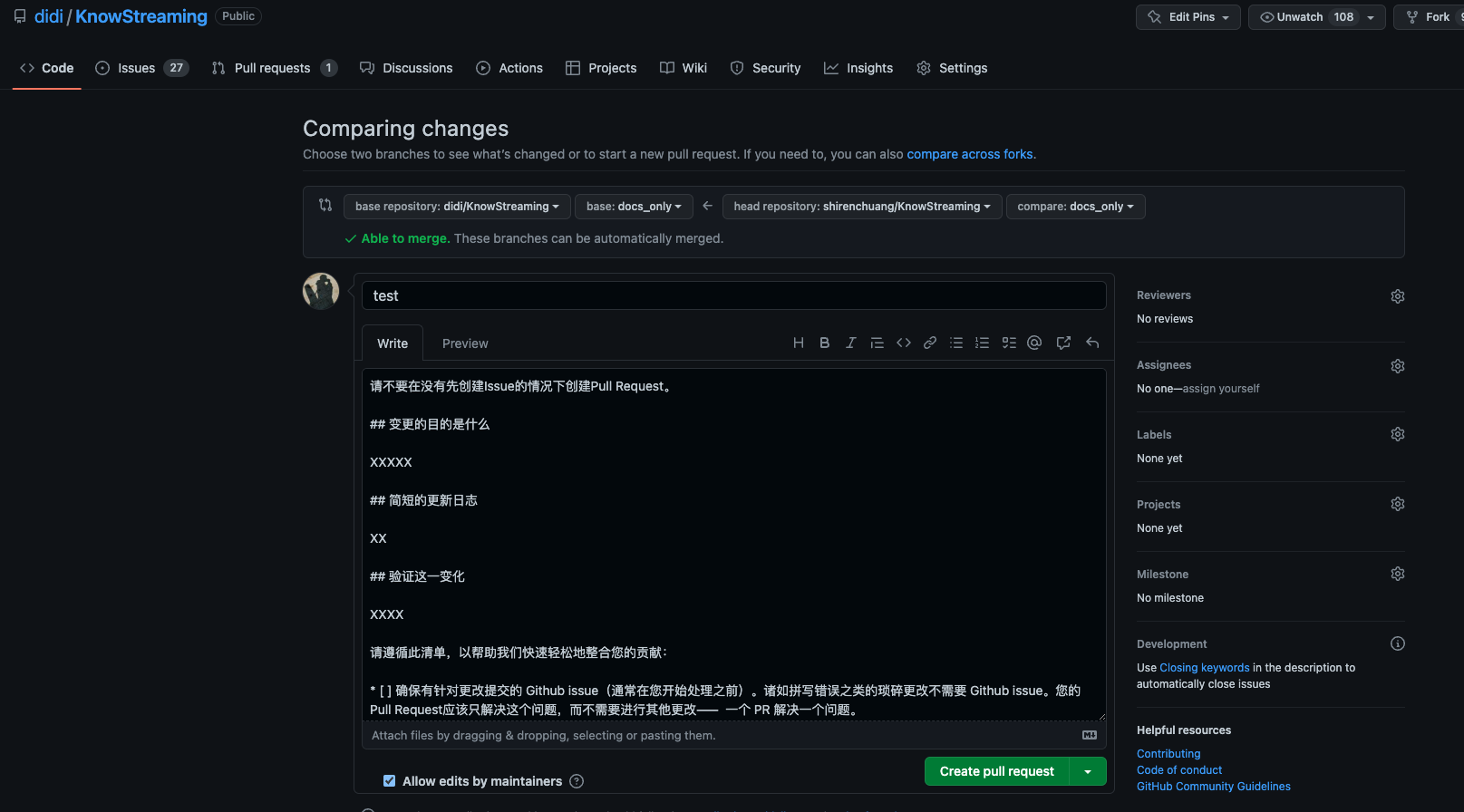Insert a bulleted list
The image size is (1464, 812).
coord(956,343)
